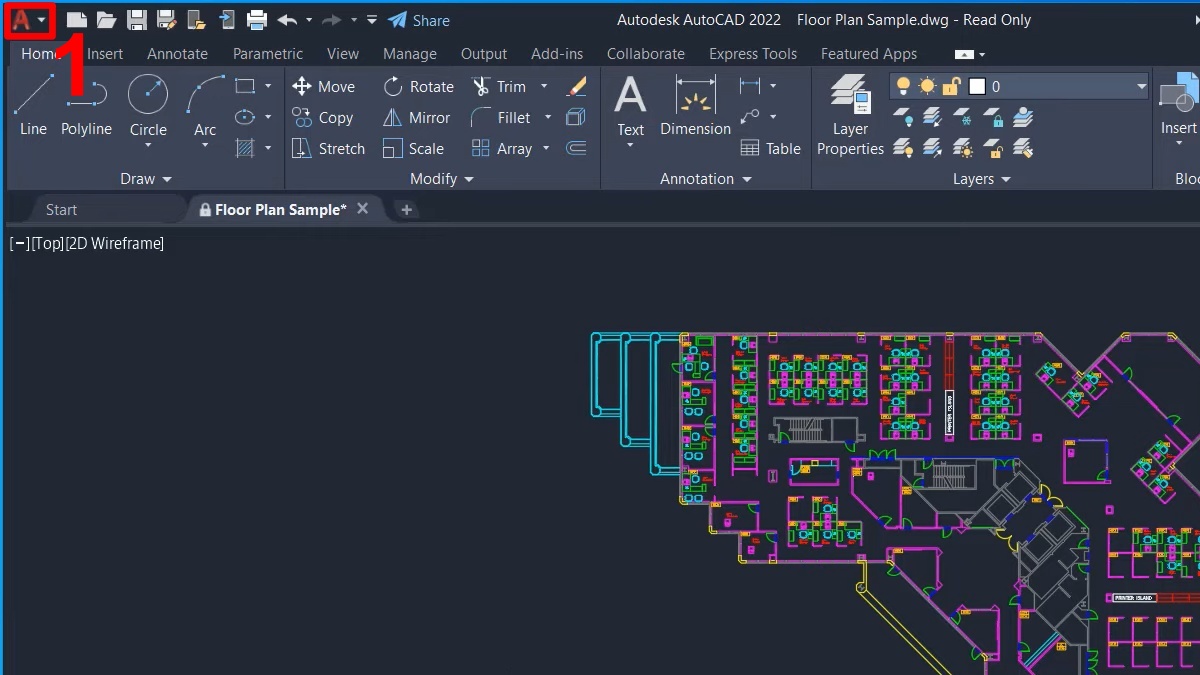Switch to the Start file tab
1200x675 pixels.
61,209
